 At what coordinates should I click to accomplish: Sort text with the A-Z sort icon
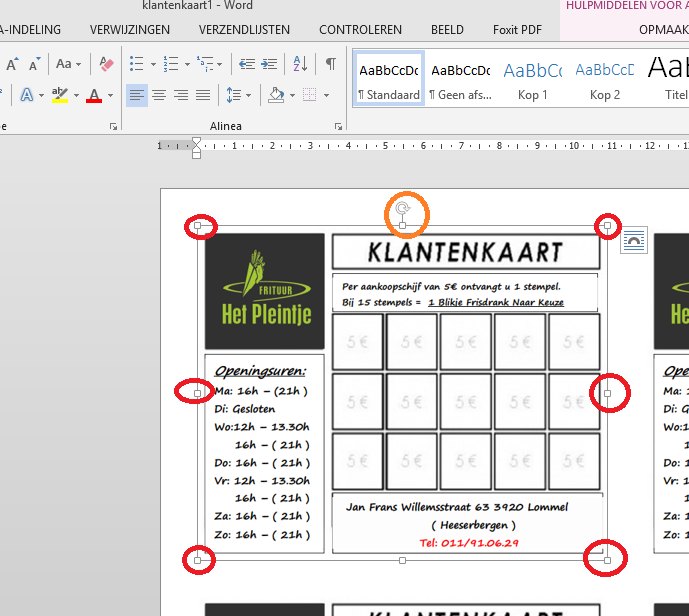point(300,64)
